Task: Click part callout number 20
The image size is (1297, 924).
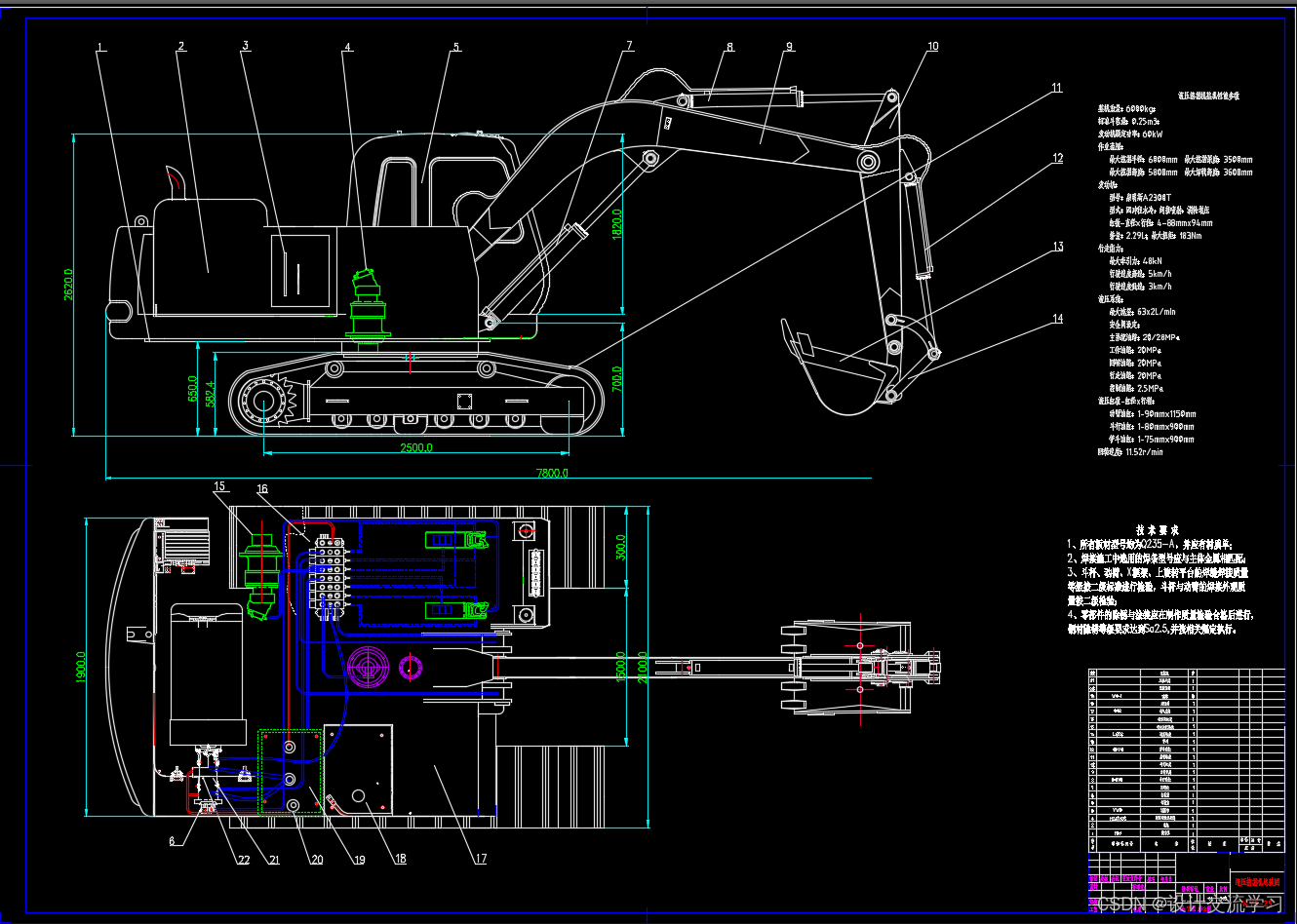Action: click(x=317, y=860)
